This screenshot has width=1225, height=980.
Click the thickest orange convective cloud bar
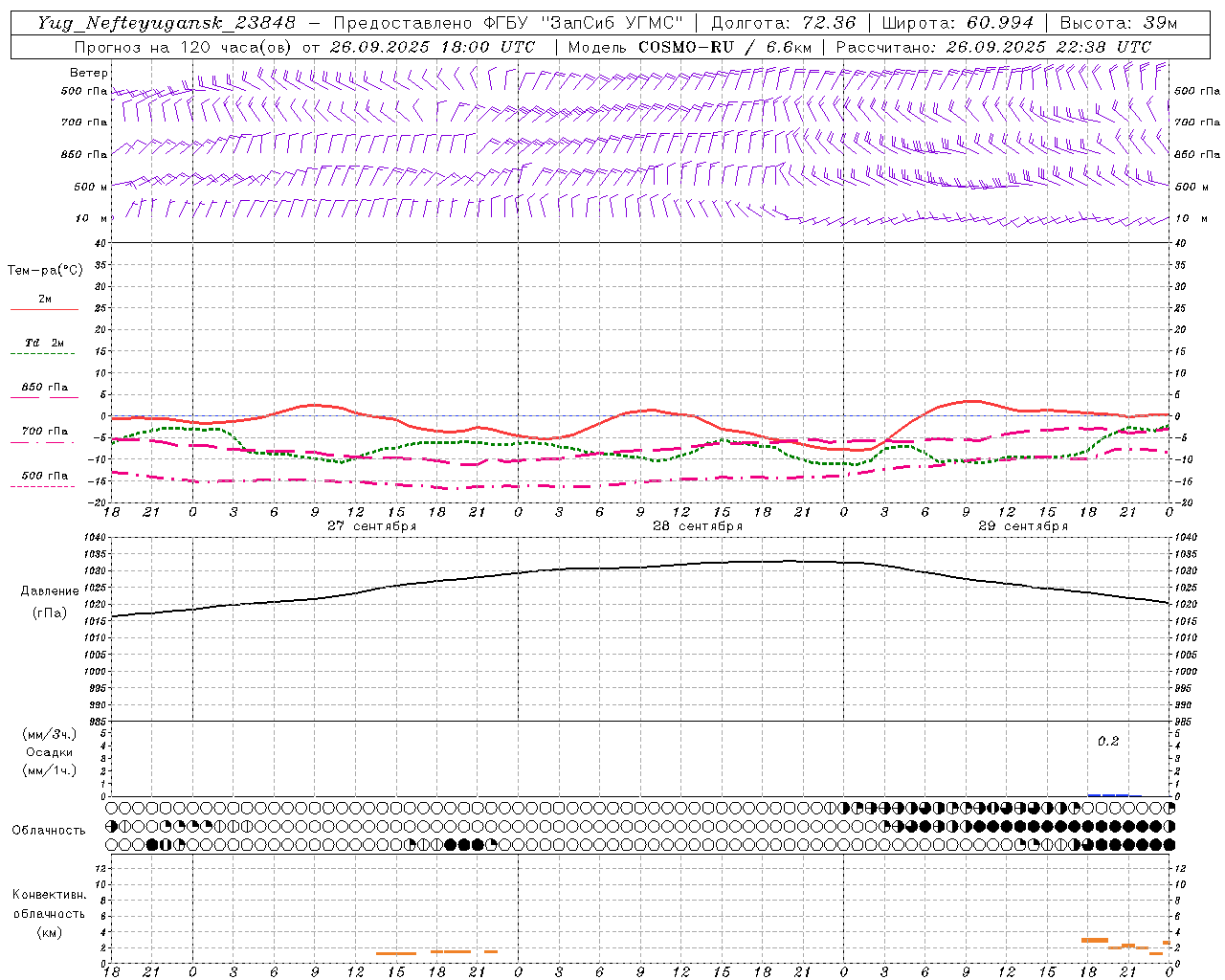(1094, 940)
